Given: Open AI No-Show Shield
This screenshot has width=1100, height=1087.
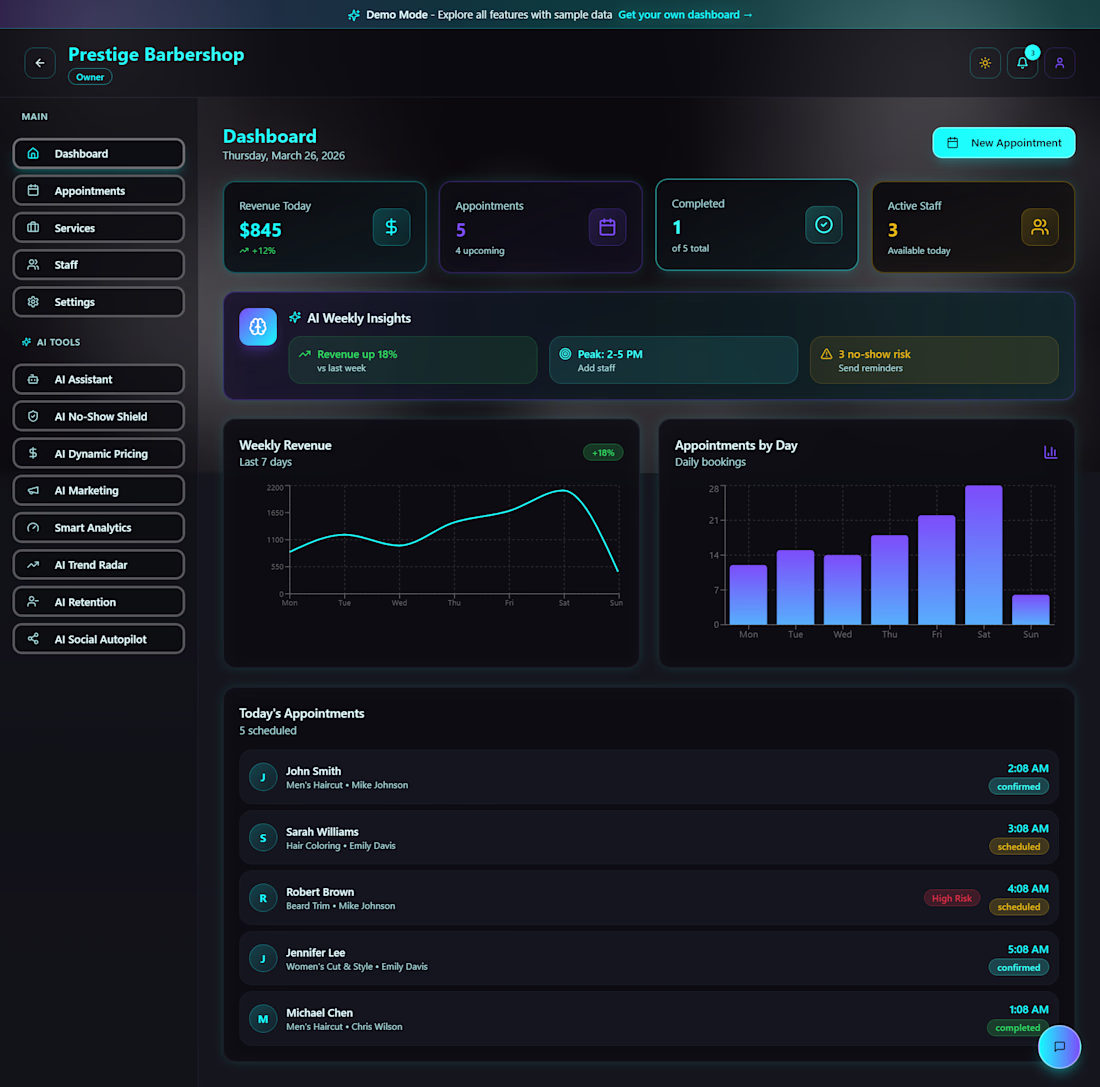Looking at the screenshot, I should click(x=98, y=416).
